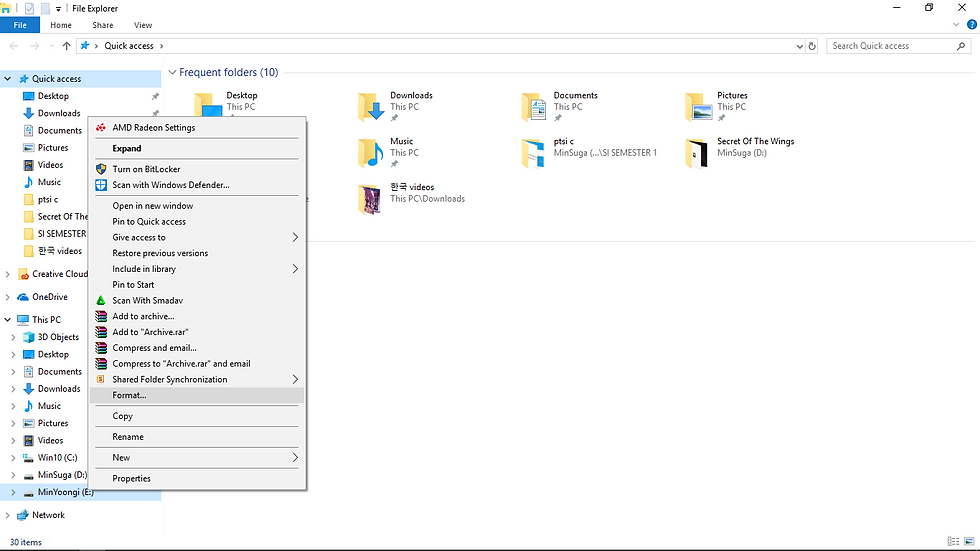The image size is (980, 551).
Task: Click the up-one-level arrow icon
Action: (66, 46)
